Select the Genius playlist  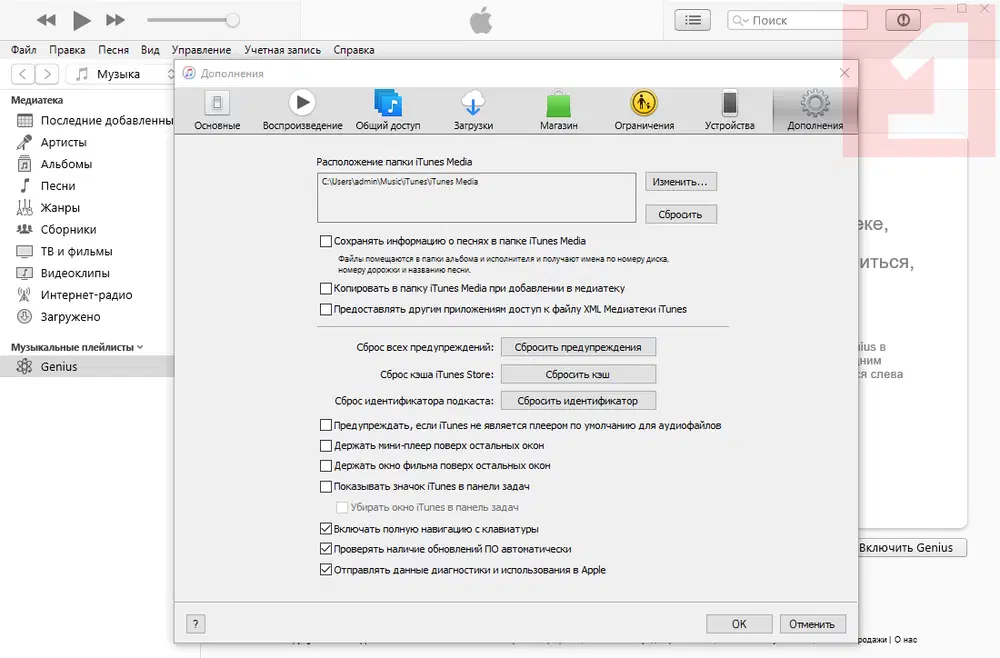pos(87,367)
